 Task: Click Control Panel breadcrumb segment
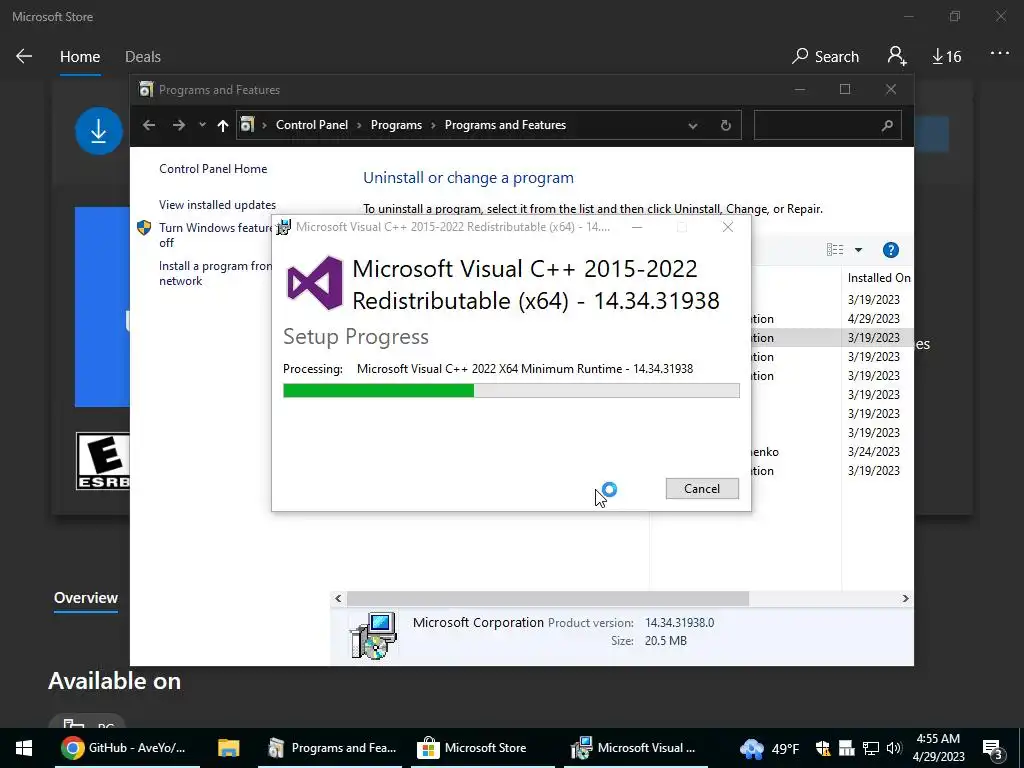pyautogui.click(x=312, y=125)
